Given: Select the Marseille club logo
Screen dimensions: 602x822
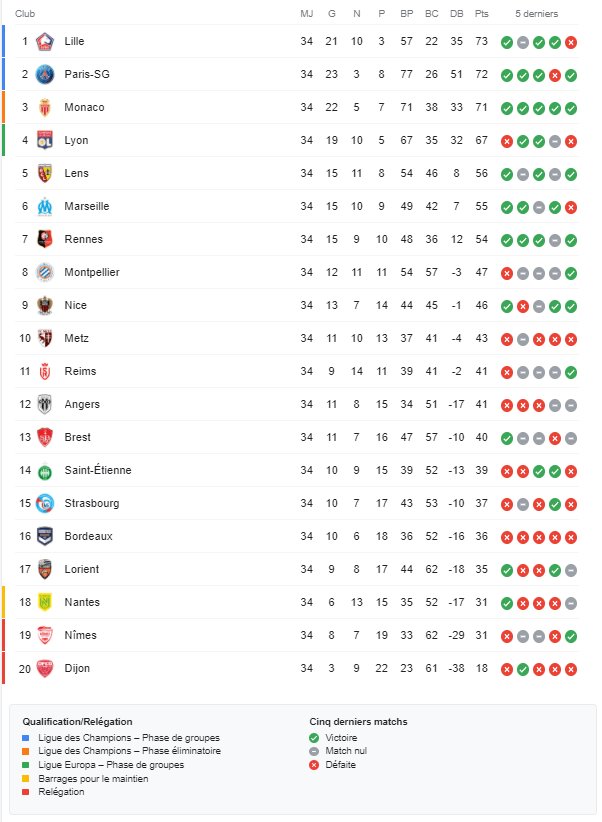Looking at the screenshot, I should [x=45, y=207].
